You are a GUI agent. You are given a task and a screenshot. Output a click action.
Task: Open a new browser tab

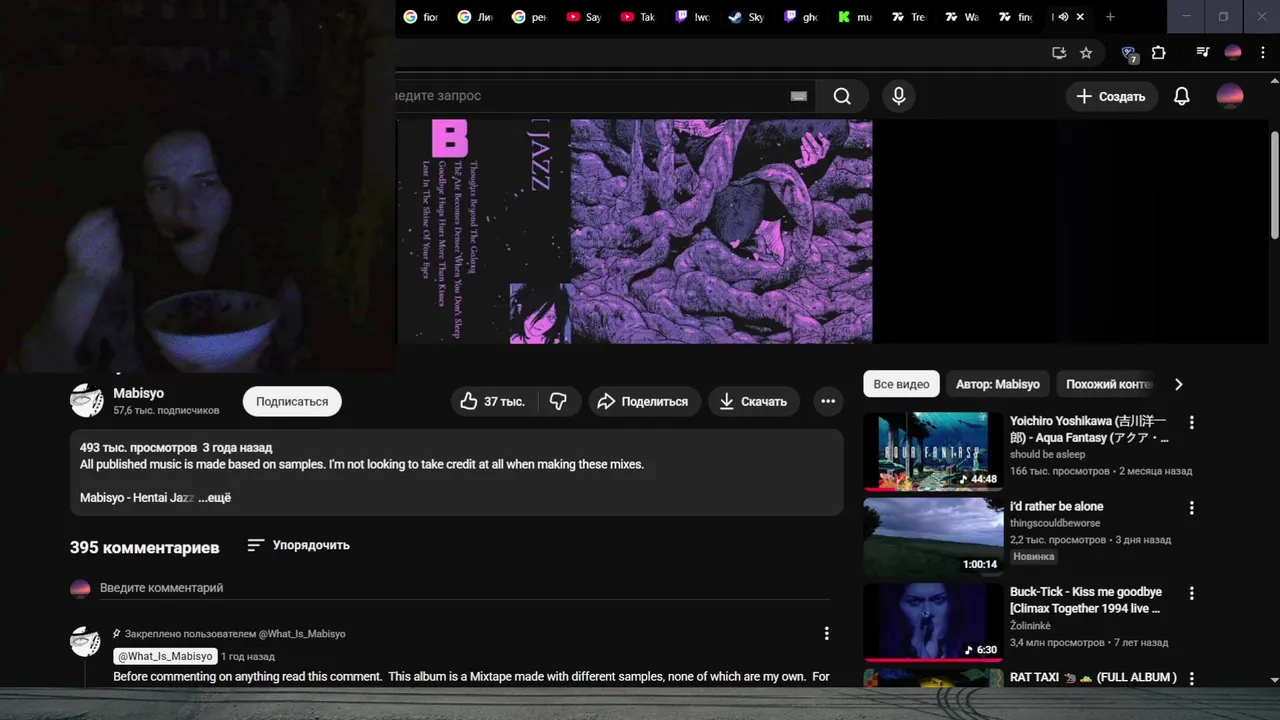point(1110,17)
